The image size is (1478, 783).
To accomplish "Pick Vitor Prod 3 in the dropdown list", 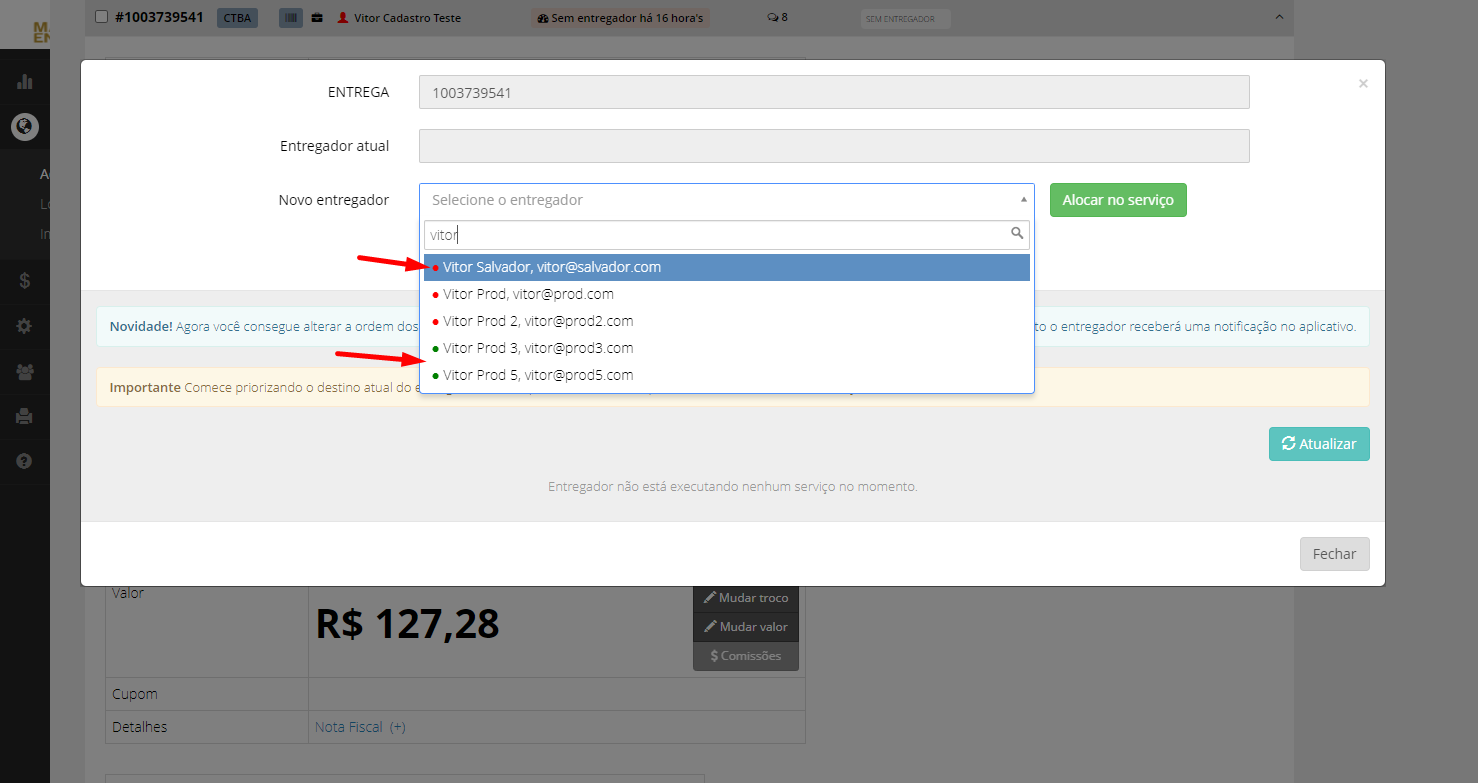I will click(727, 348).
